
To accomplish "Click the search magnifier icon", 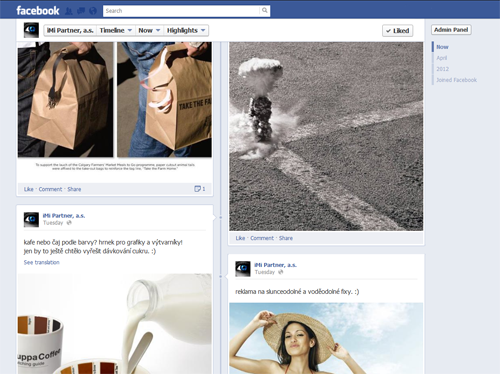I will (264, 11).
